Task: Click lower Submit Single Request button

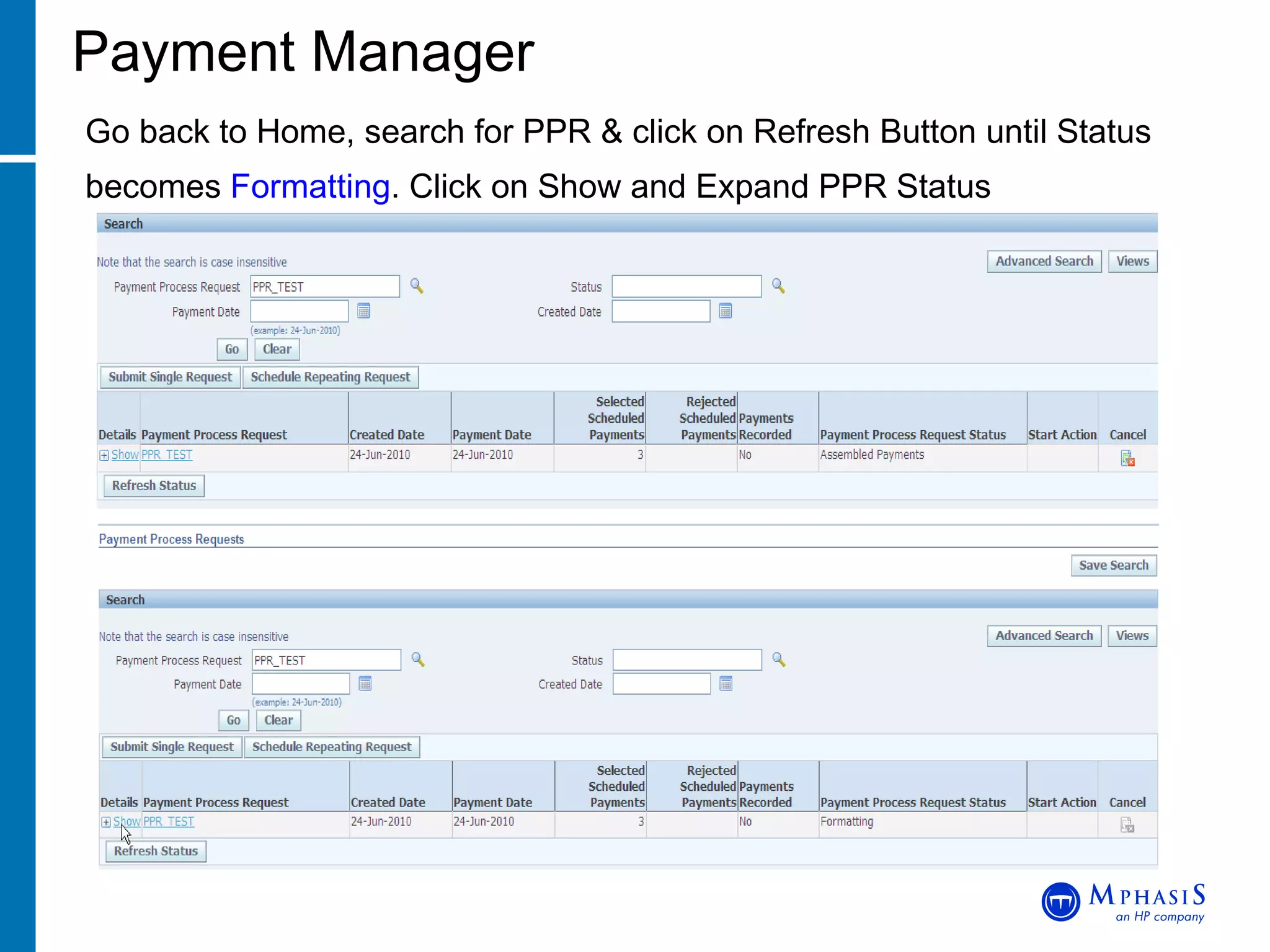Action: (172, 747)
